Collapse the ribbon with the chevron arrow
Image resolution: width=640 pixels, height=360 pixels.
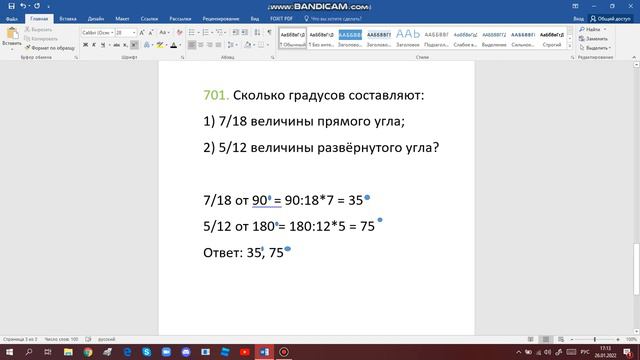pyautogui.click(x=634, y=58)
